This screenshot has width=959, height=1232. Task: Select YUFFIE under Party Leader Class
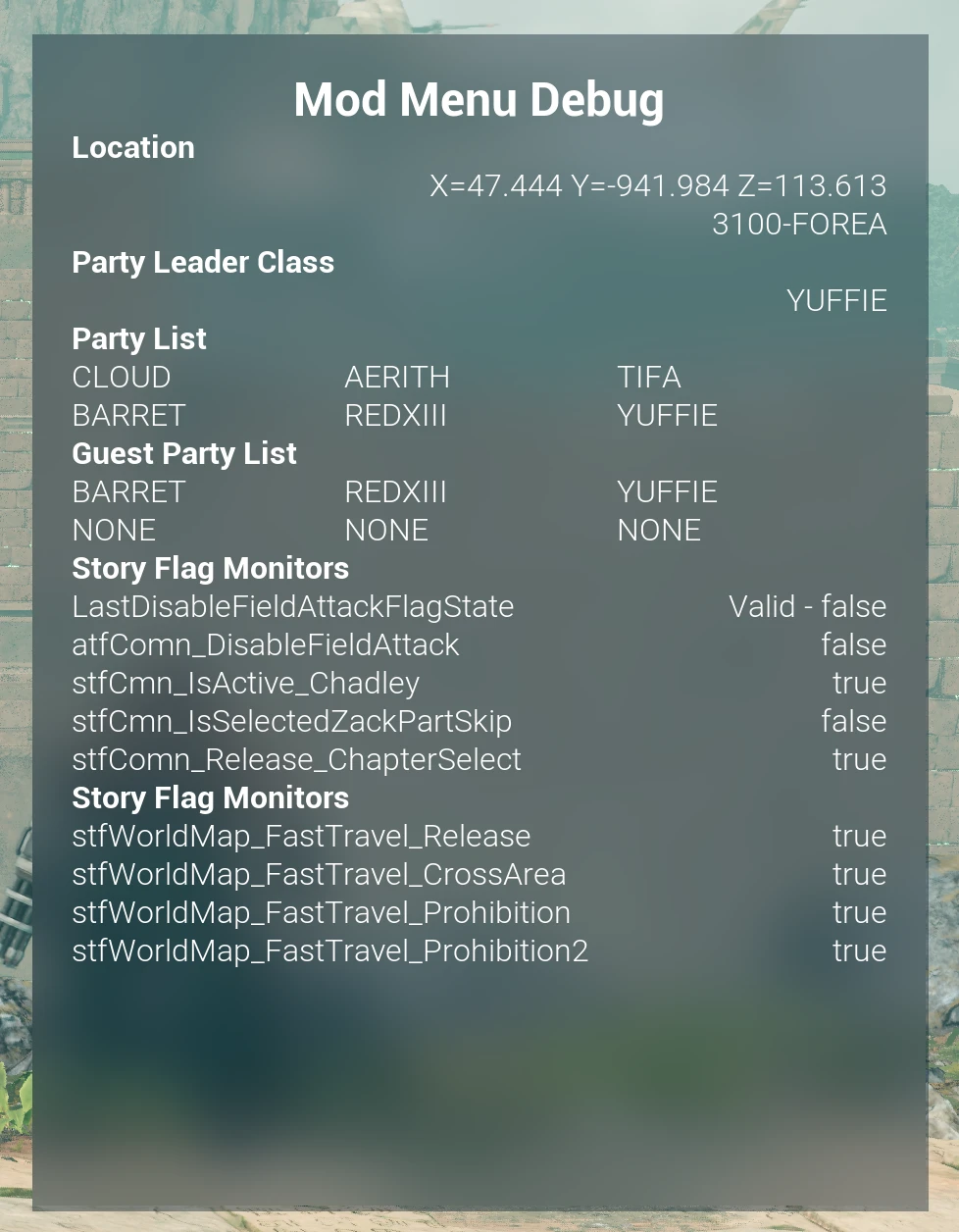tap(835, 300)
